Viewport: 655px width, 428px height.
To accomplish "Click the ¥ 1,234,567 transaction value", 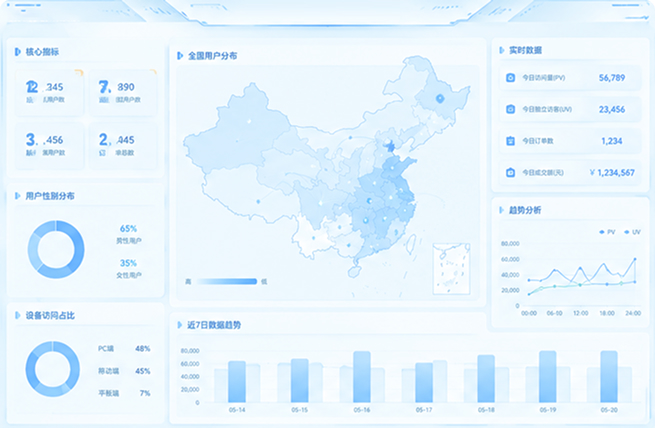I will tap(612, 172).
